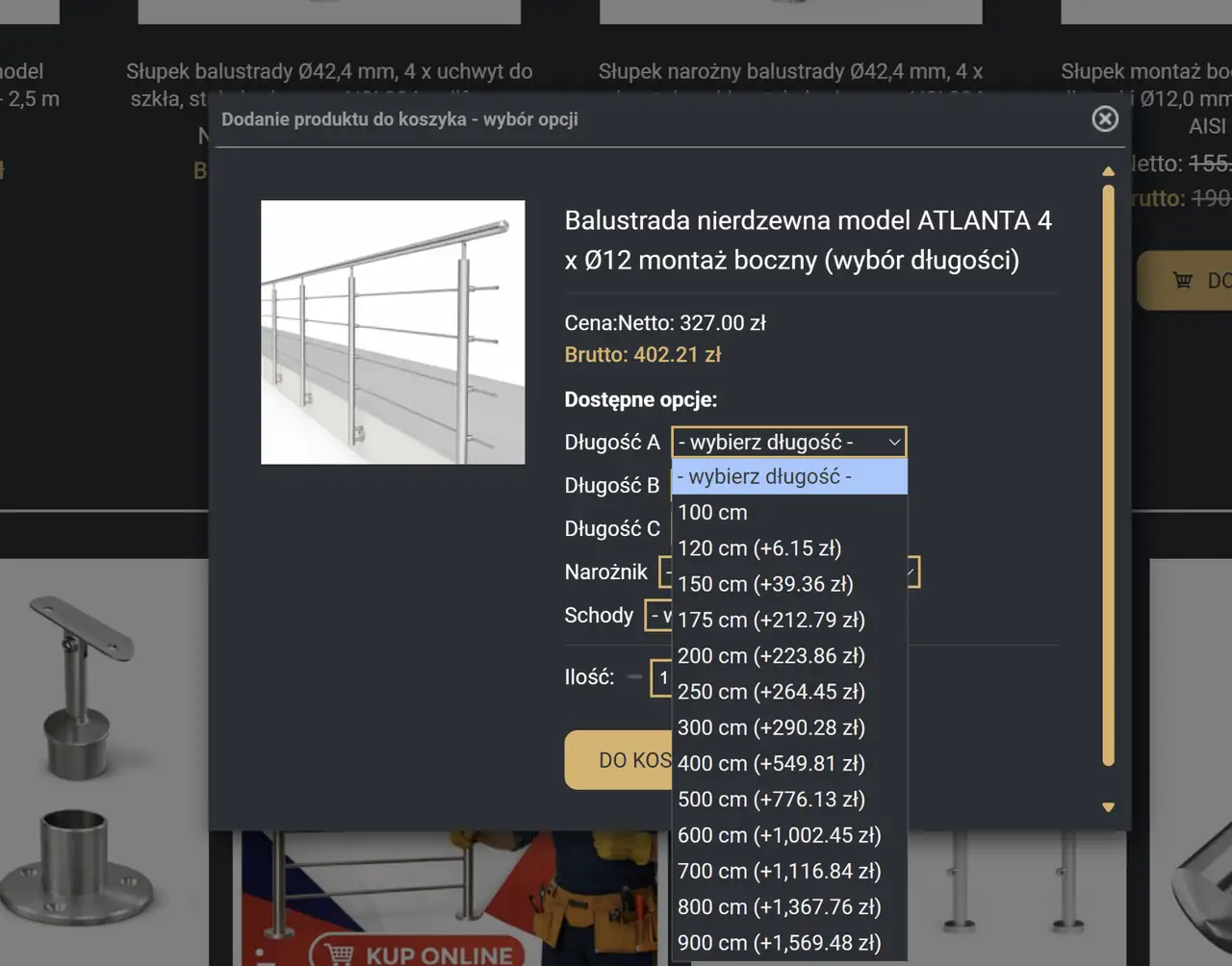Select 300 cm (+290.28 zł) length

pyautogui.click(x=789, y=727)
